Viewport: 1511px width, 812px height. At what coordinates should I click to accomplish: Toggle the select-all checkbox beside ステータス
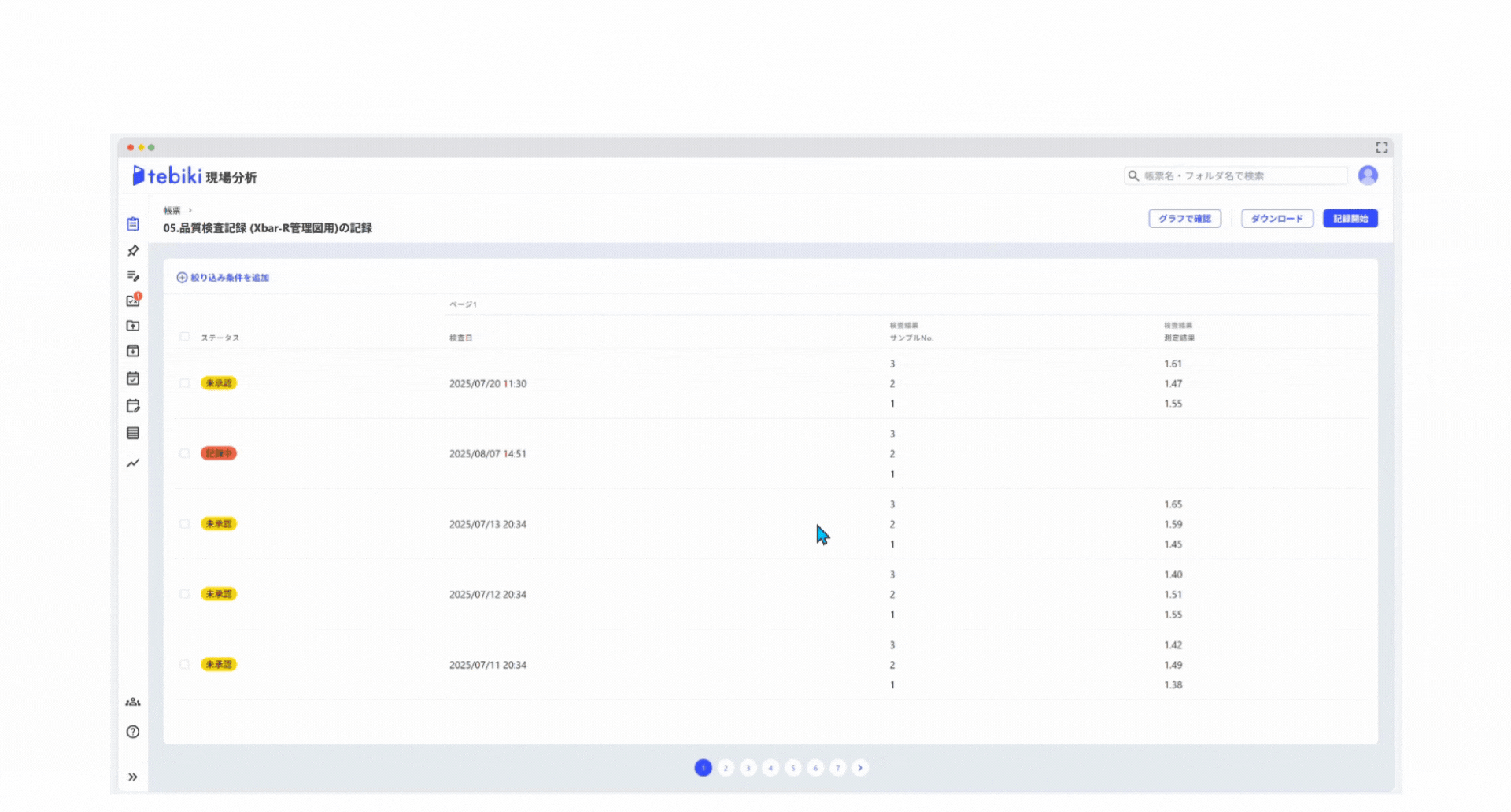click(184, 337)
